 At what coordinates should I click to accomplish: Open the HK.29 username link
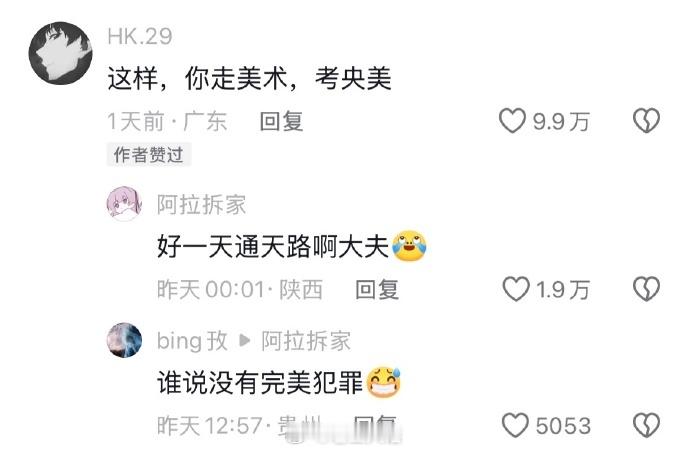139,36
